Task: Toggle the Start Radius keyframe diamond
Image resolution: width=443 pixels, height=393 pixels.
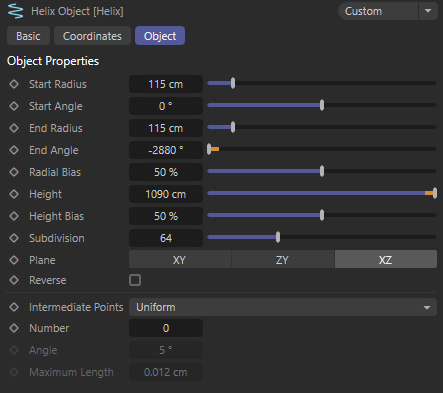Action: click(x=14, y=84)
